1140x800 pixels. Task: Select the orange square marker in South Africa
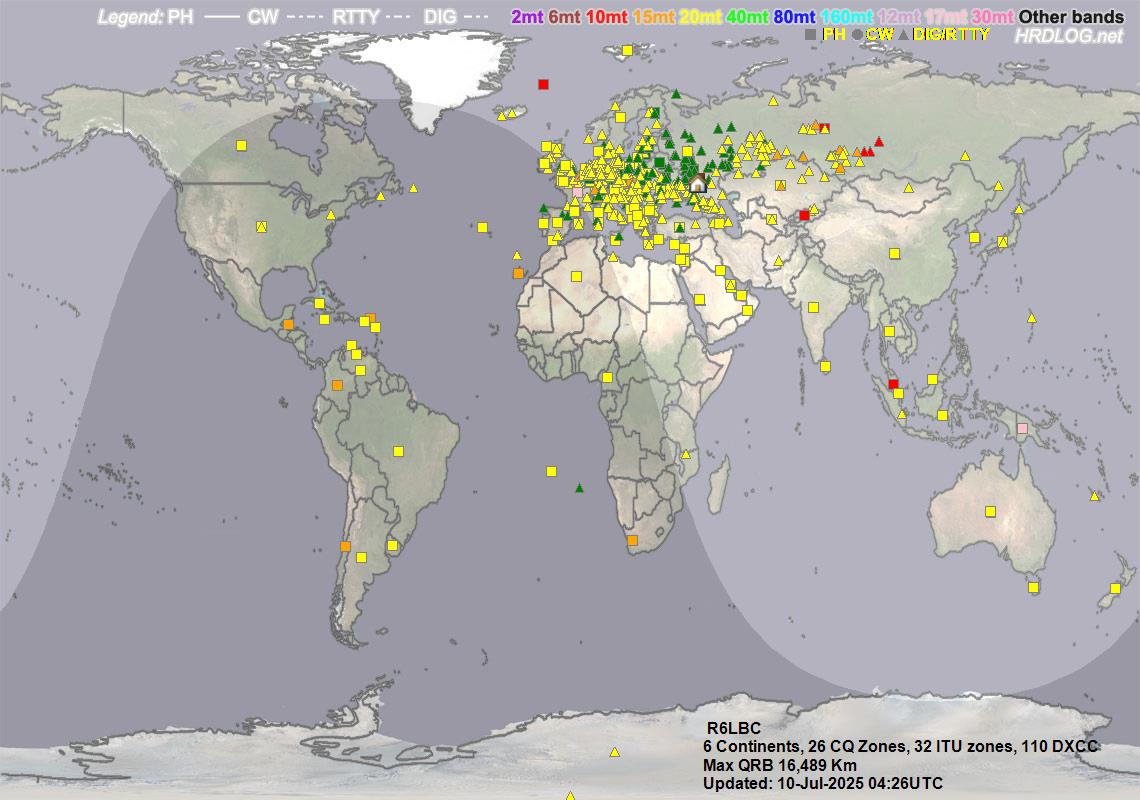pyautogui.click(x=632, y=541)
